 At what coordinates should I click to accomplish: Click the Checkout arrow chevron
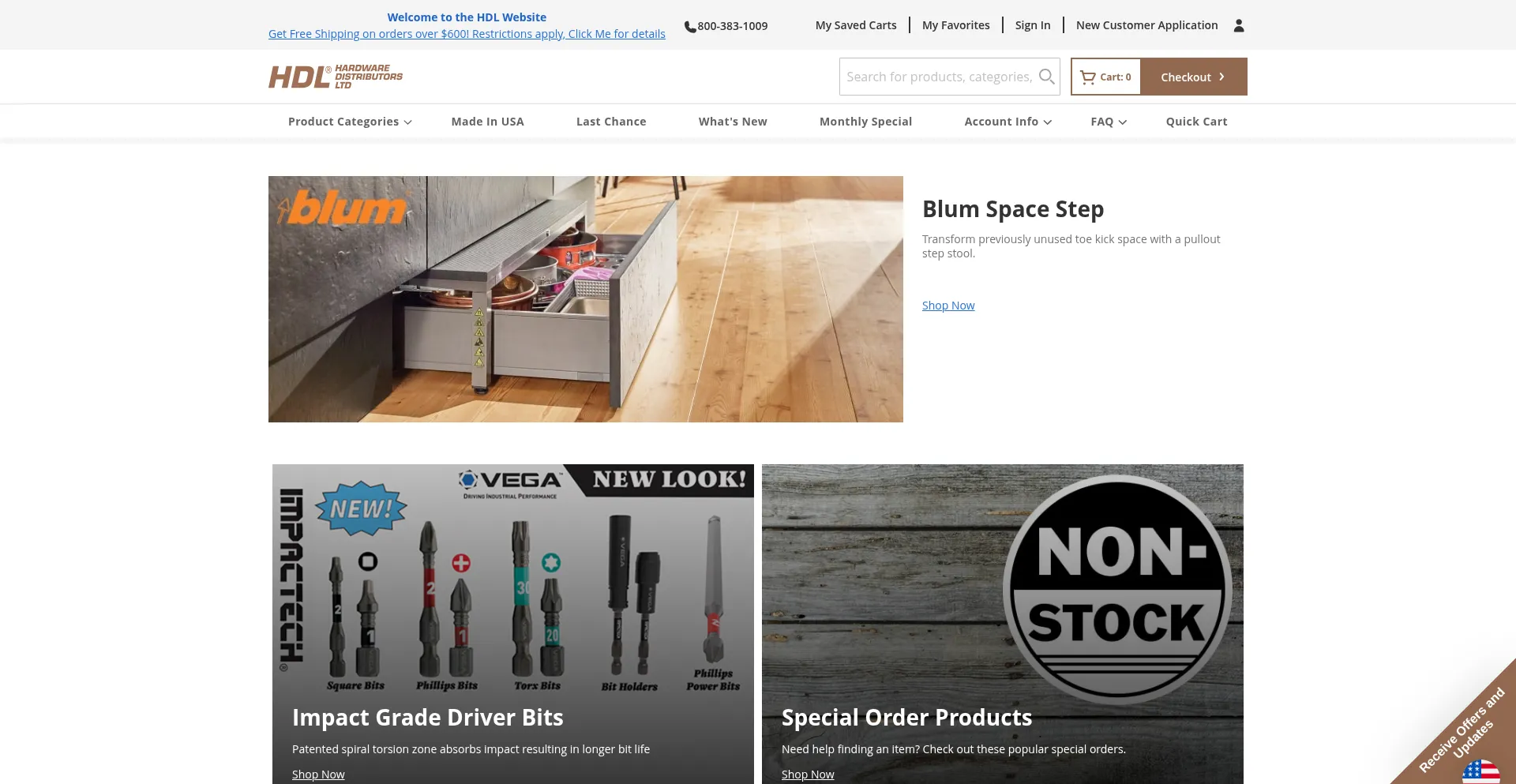(1221, 77)
